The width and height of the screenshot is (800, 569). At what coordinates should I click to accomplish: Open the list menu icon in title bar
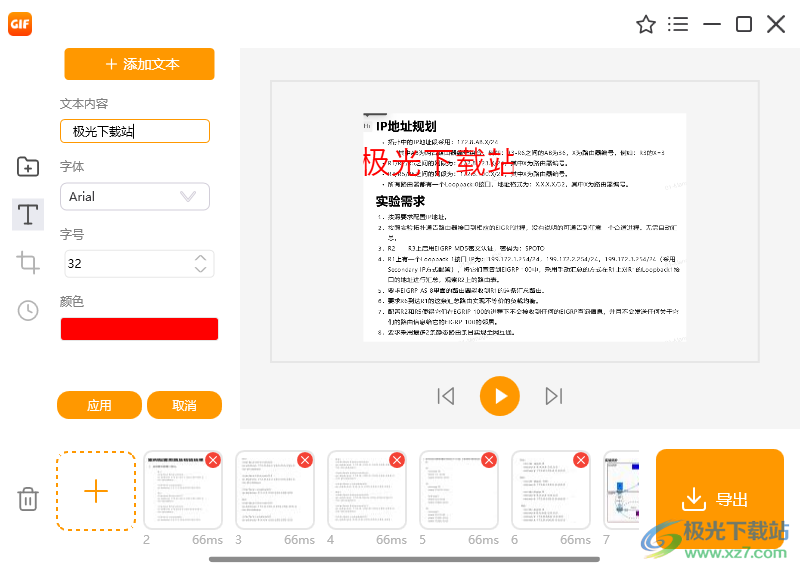tap(678, 25)
